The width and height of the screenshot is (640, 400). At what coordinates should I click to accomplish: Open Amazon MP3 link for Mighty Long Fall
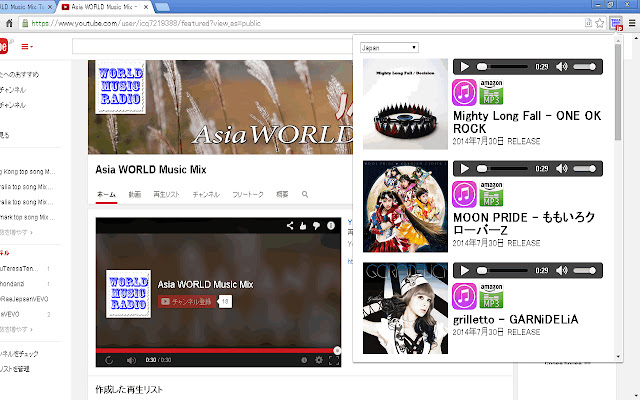[491, 92]
